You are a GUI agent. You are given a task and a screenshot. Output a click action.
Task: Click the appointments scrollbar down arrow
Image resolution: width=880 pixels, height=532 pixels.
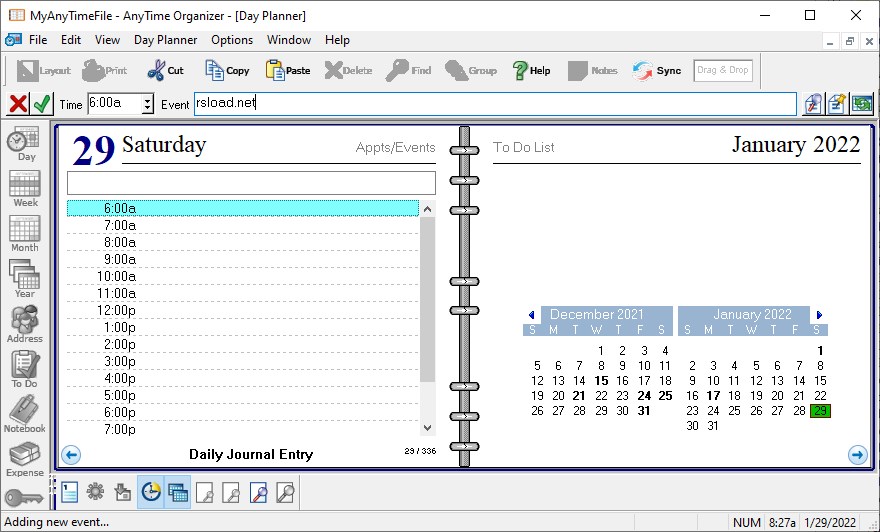pyautogui.click(x=427, y=428)
